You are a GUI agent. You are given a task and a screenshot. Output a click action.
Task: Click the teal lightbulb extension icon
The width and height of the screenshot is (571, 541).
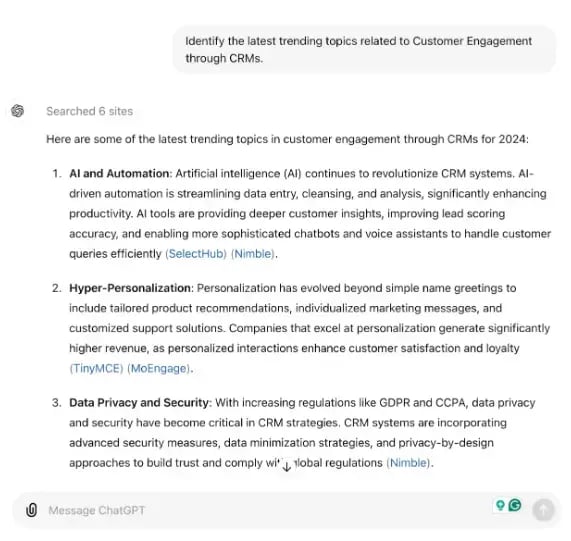501,505
